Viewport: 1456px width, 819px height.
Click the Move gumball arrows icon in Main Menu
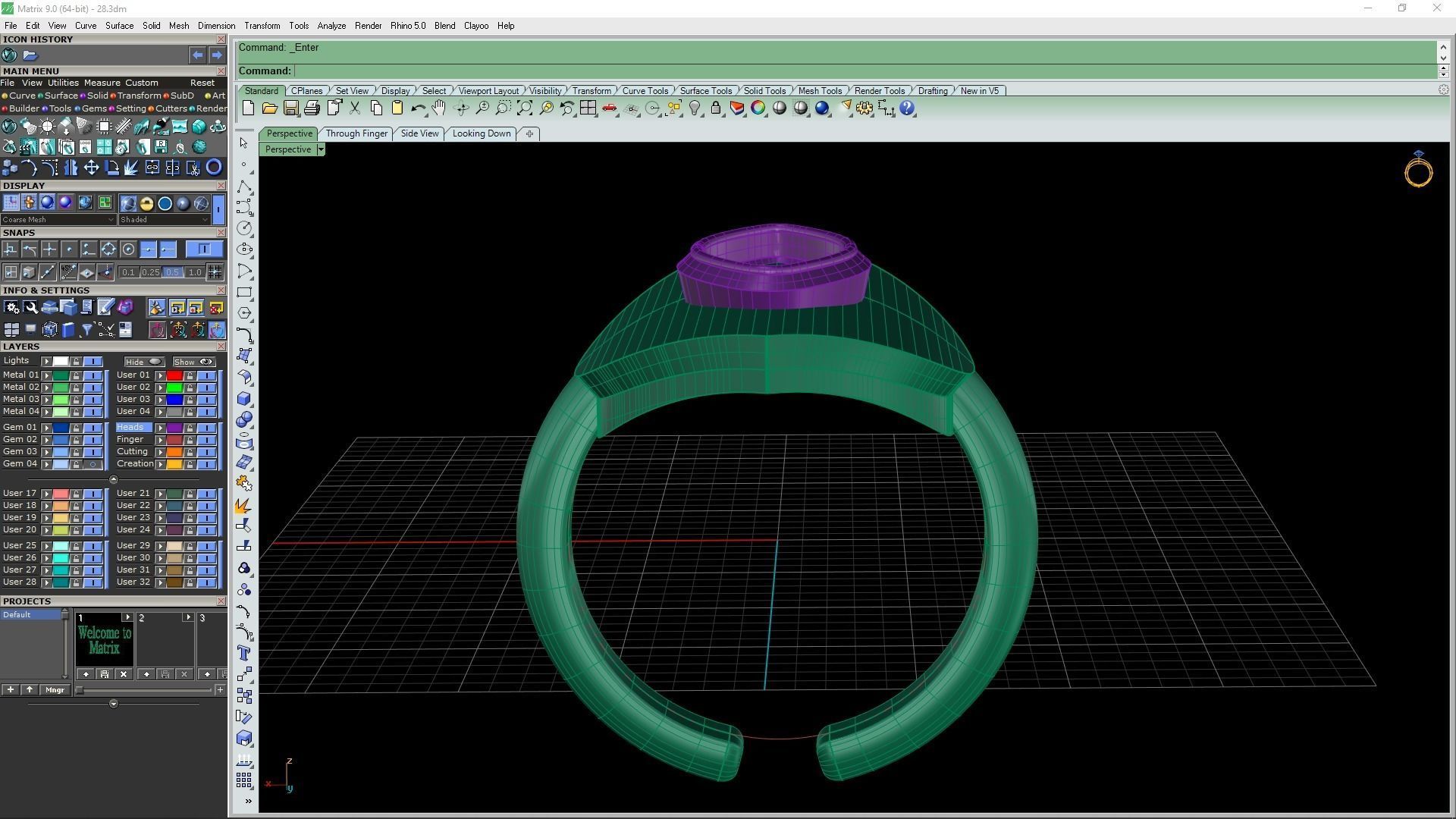(91, 168)
